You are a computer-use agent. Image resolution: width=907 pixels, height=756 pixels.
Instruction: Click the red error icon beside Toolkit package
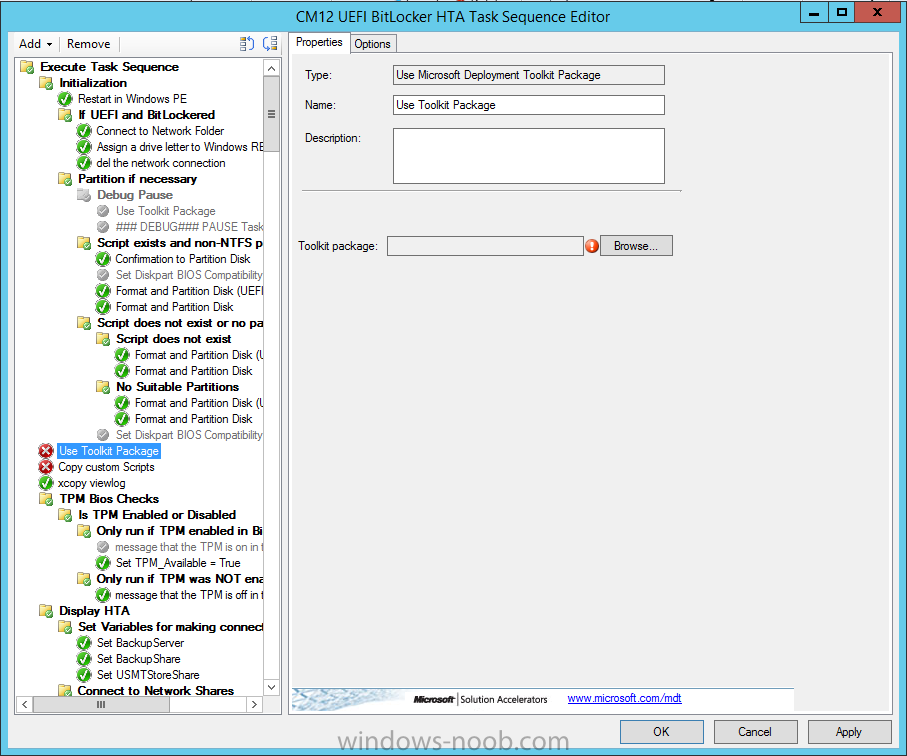tap(592, 246)
